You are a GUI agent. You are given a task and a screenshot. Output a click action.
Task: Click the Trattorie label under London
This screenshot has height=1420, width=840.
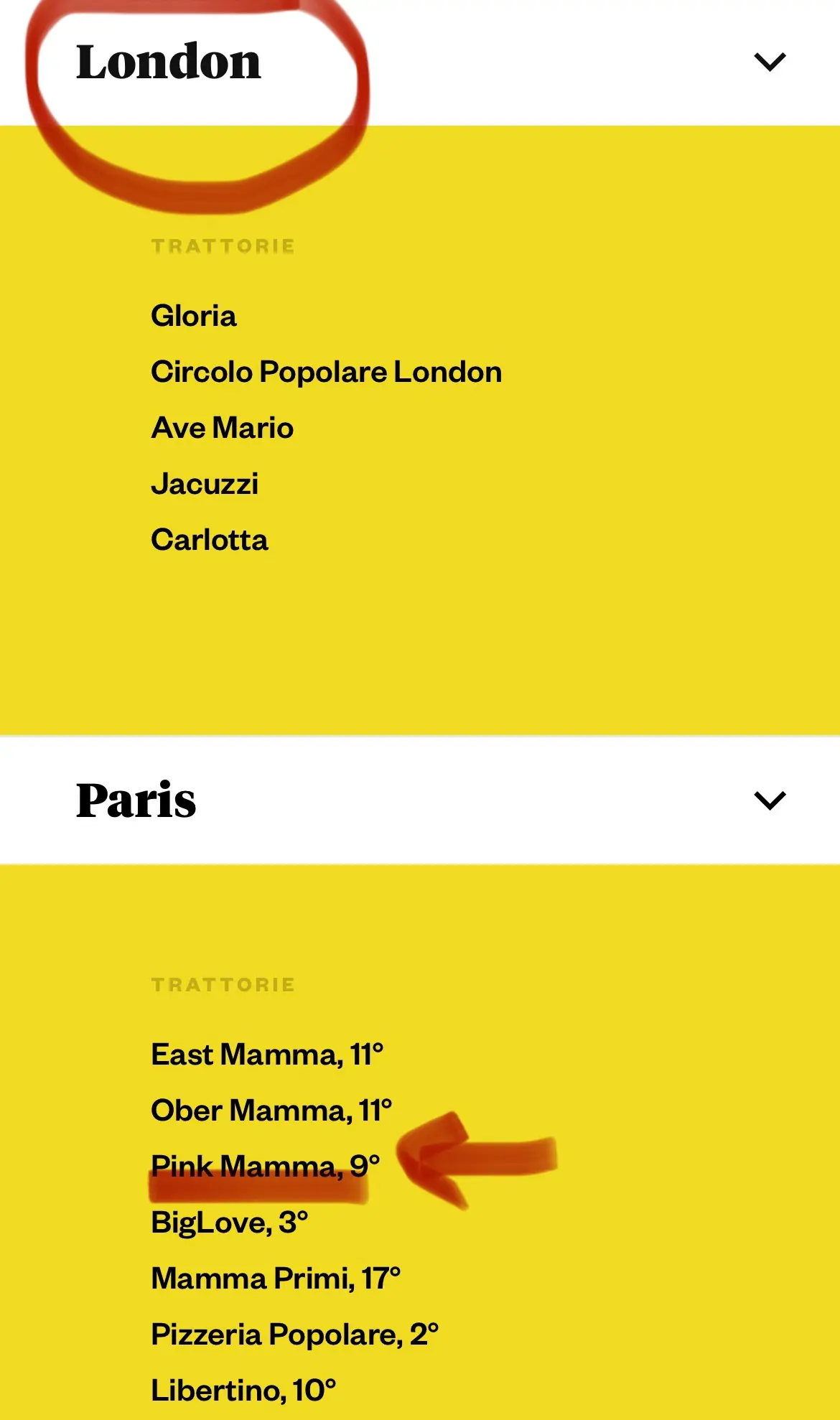coord(223,246)
